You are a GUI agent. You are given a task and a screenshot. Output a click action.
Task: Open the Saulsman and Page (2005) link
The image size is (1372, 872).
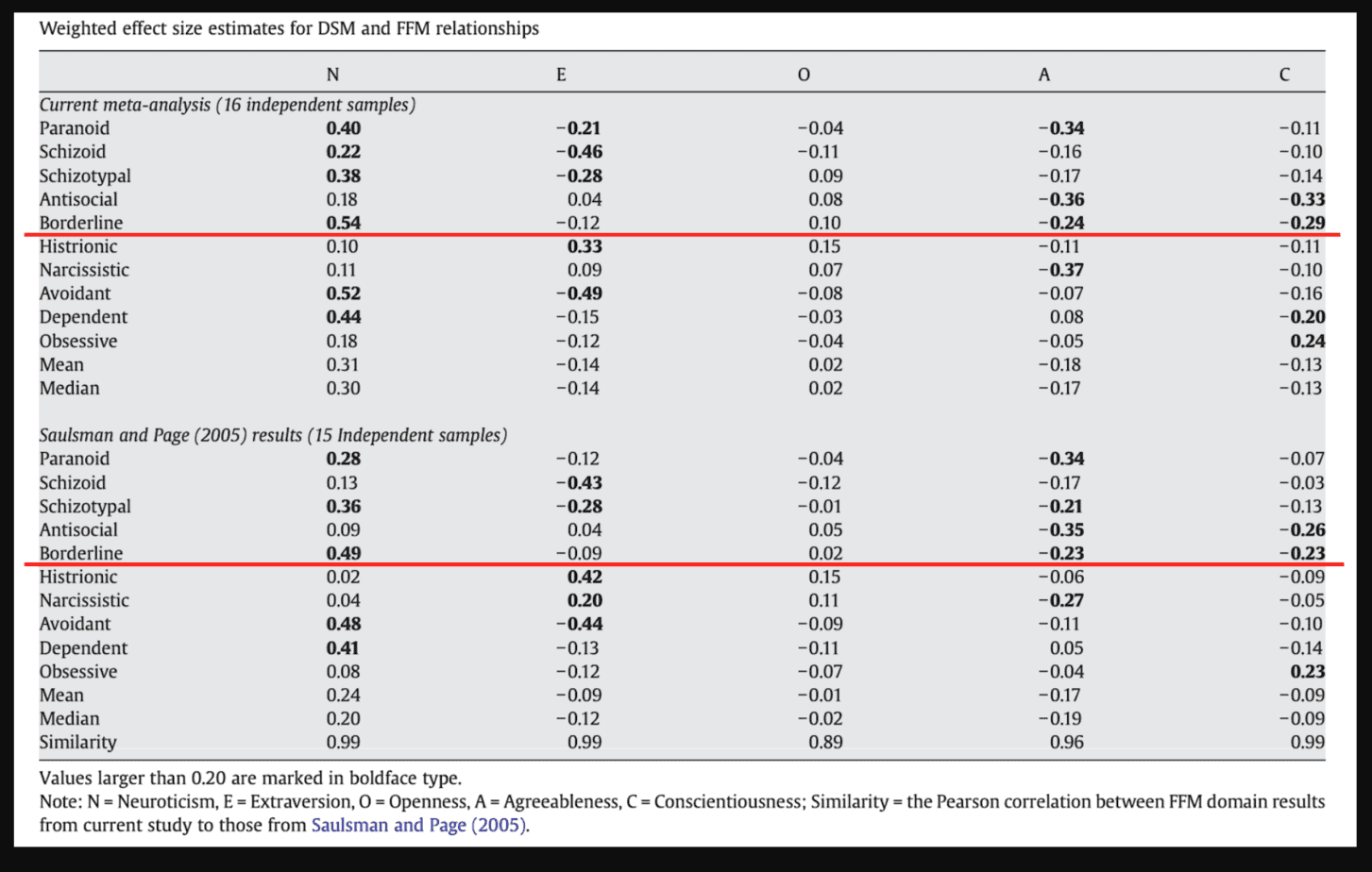point(418,825)
